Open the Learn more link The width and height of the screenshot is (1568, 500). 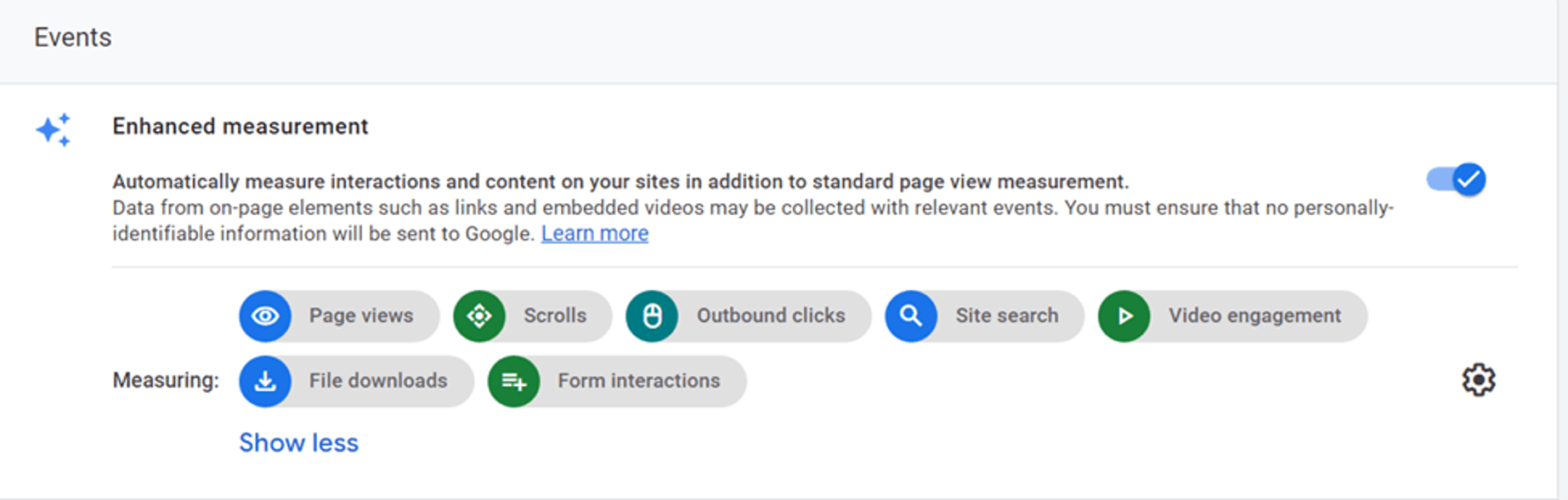tap(594, 234)
